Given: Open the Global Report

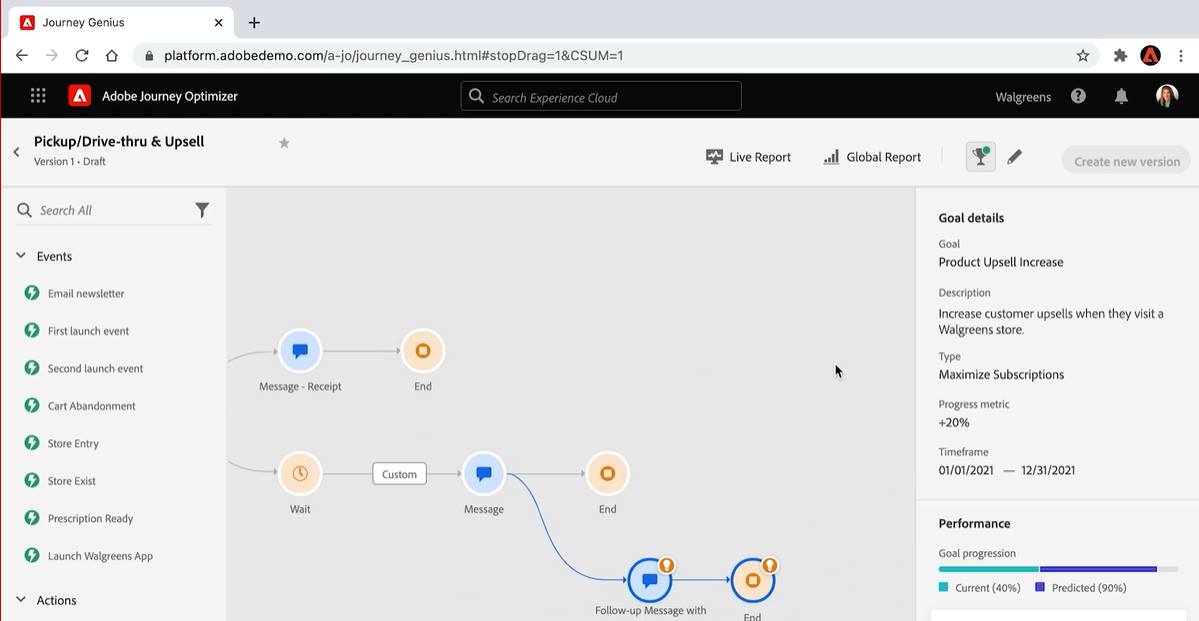Looking at the screenshot, I should (872, 157).
